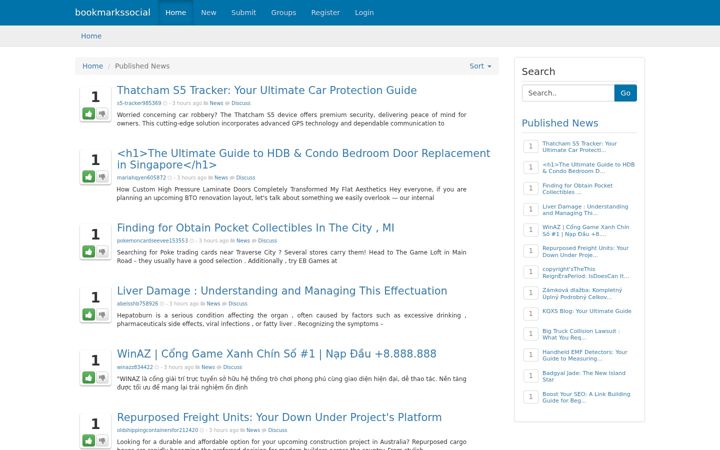Open Thatcham S5 Tracker article title

click(267, 90)
